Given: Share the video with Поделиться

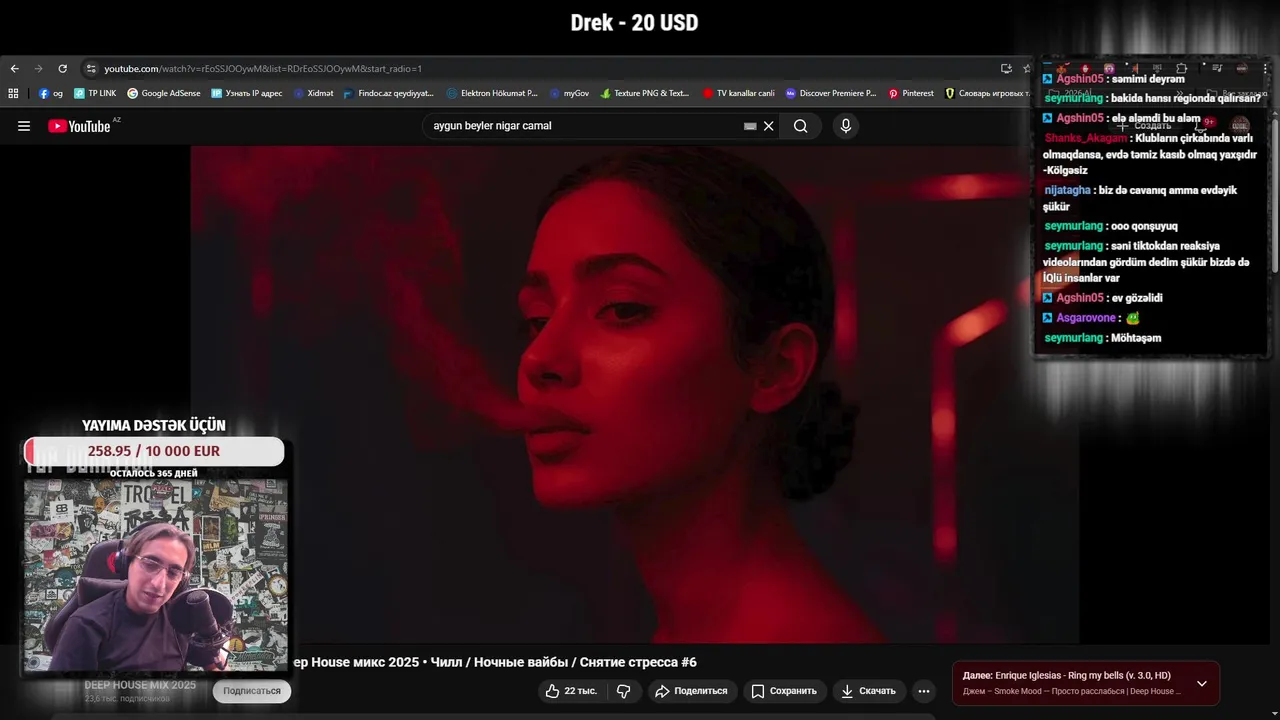Looking at the screenshot, I should pyautogui.click(x=691, y=691).
